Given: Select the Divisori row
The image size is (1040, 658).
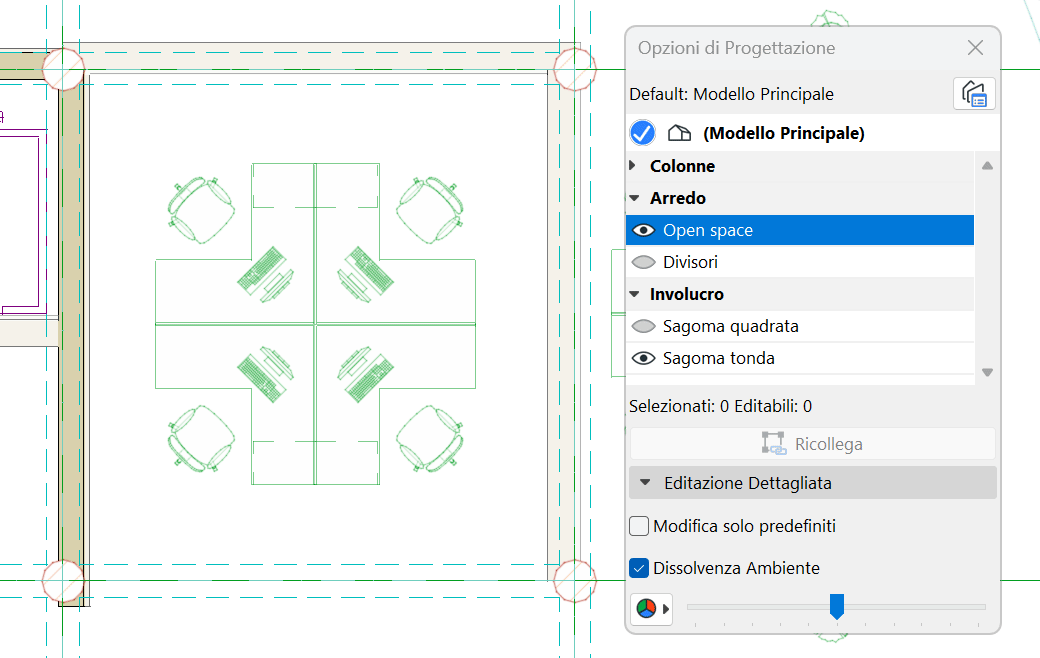Looking at the screenshot, I should pyautogui.click(x=800, y=262).
